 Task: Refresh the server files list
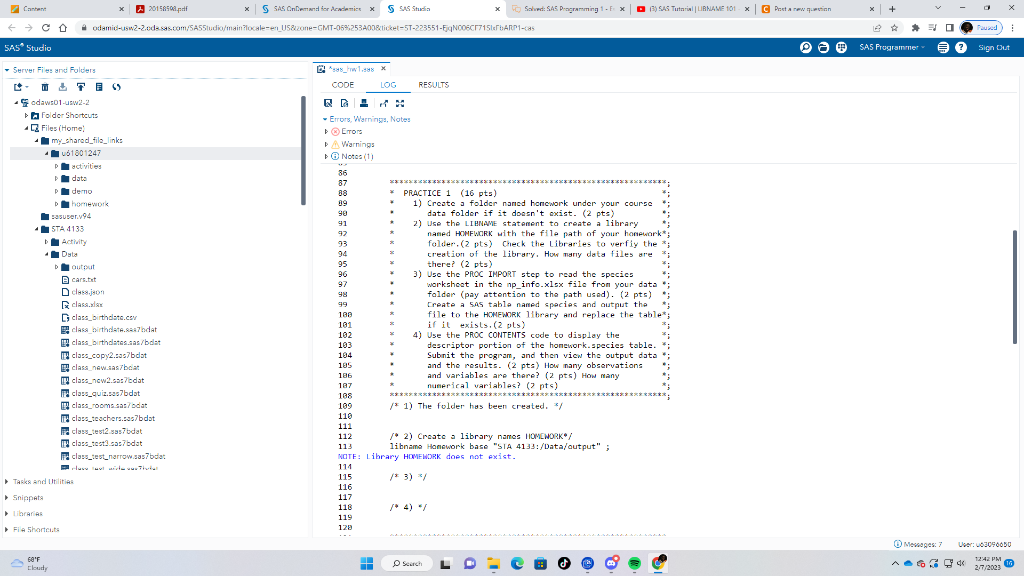coord(116,89)
